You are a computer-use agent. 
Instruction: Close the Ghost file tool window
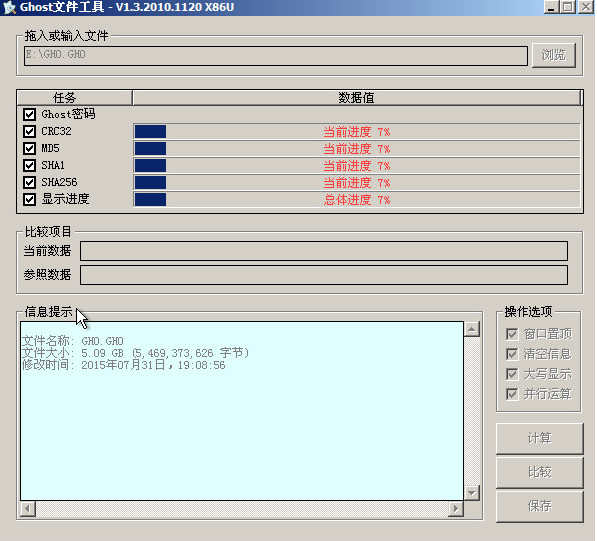tap(586, 7)
